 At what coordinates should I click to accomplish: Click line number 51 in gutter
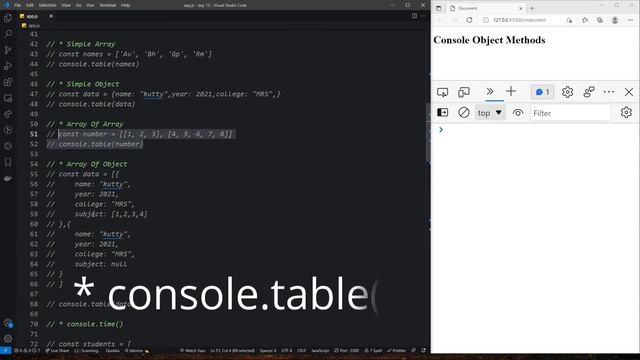33,134
